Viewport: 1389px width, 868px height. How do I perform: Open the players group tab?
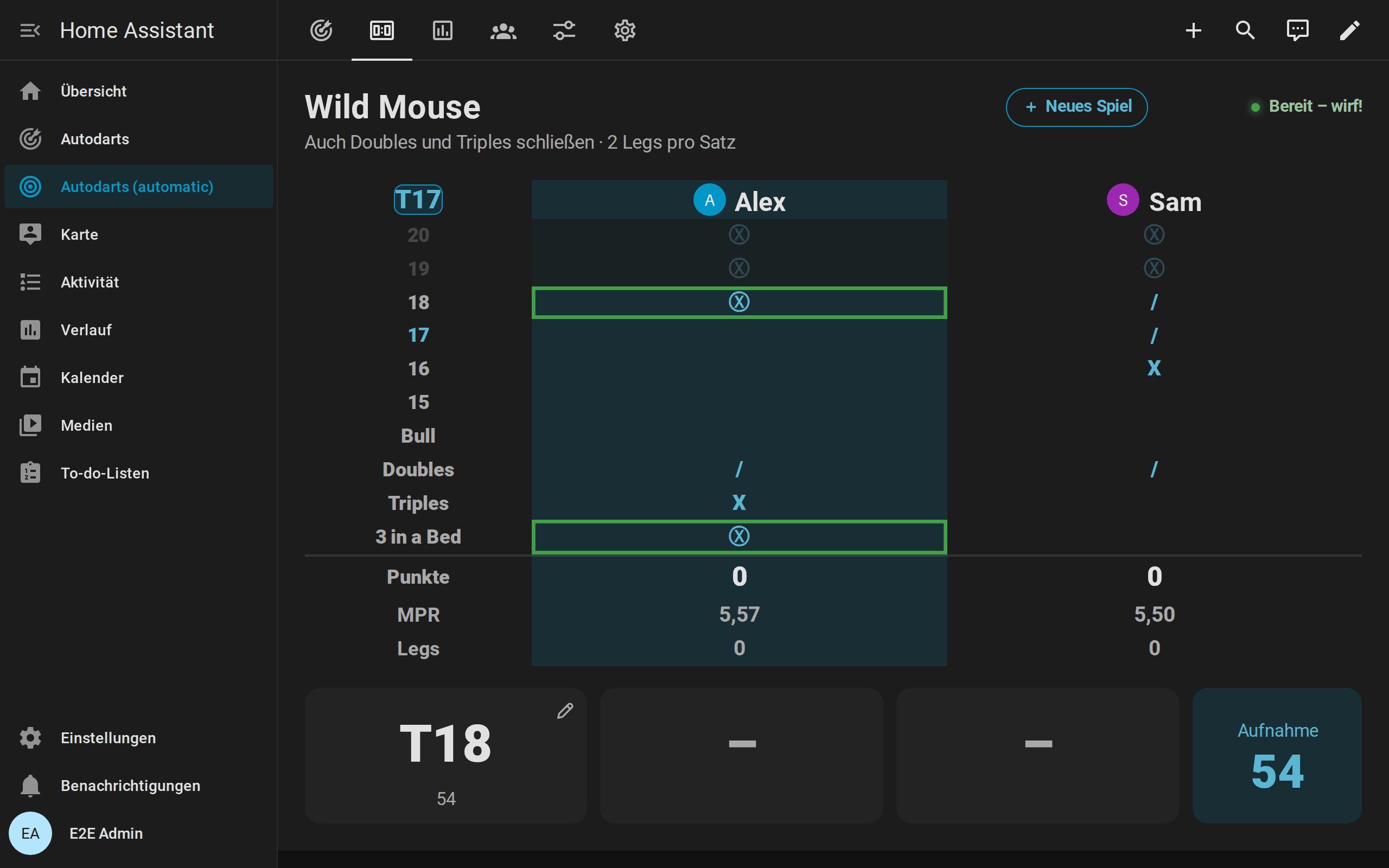click(504, 30)
